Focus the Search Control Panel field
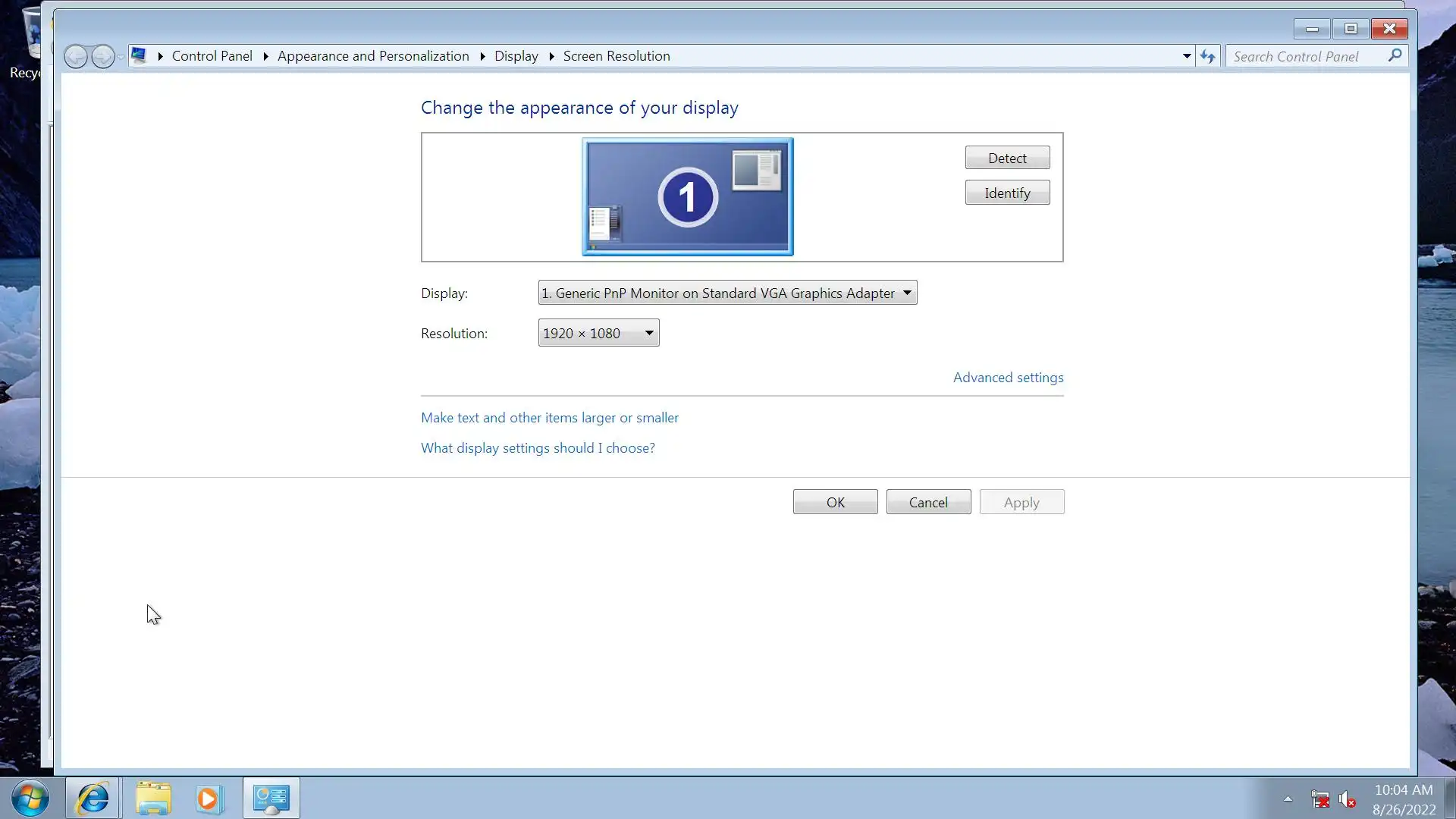This screenshot has width=1456, height=819. pyautogui.click(x=1304, y=56)
